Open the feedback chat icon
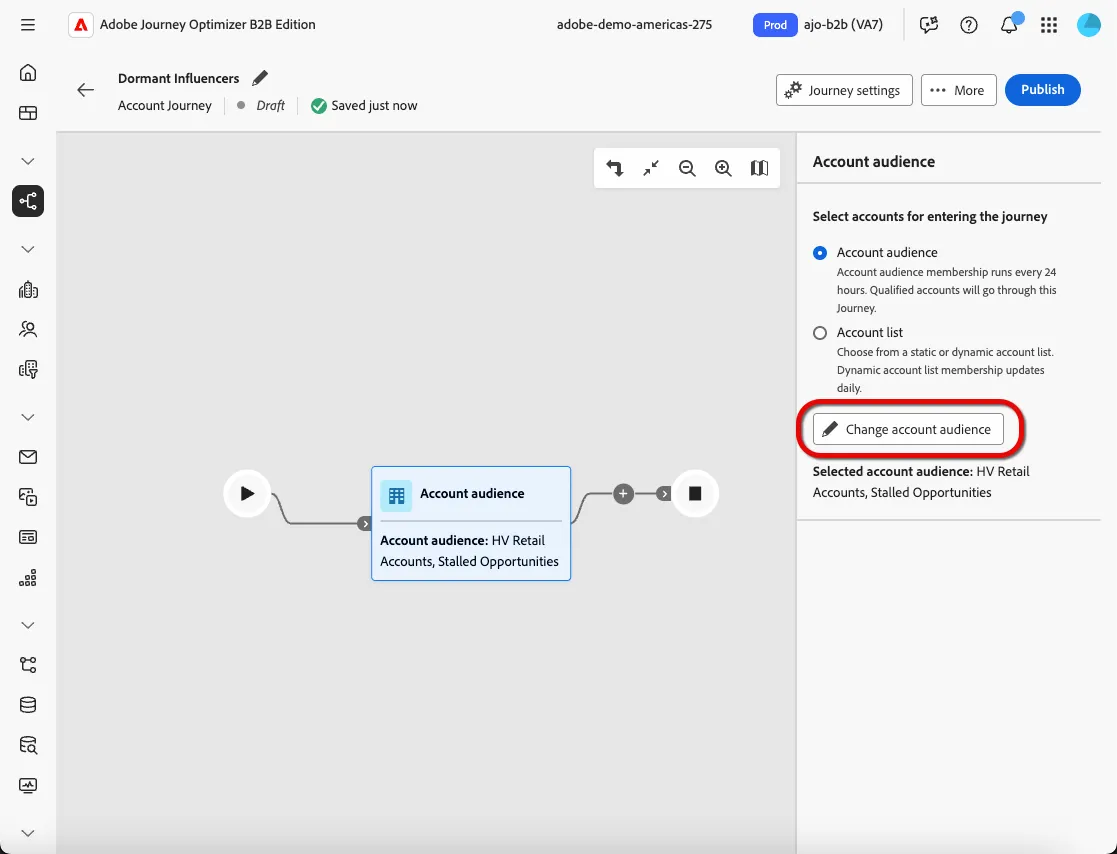This screenshot has height=854, width=1117. [928, 25]
